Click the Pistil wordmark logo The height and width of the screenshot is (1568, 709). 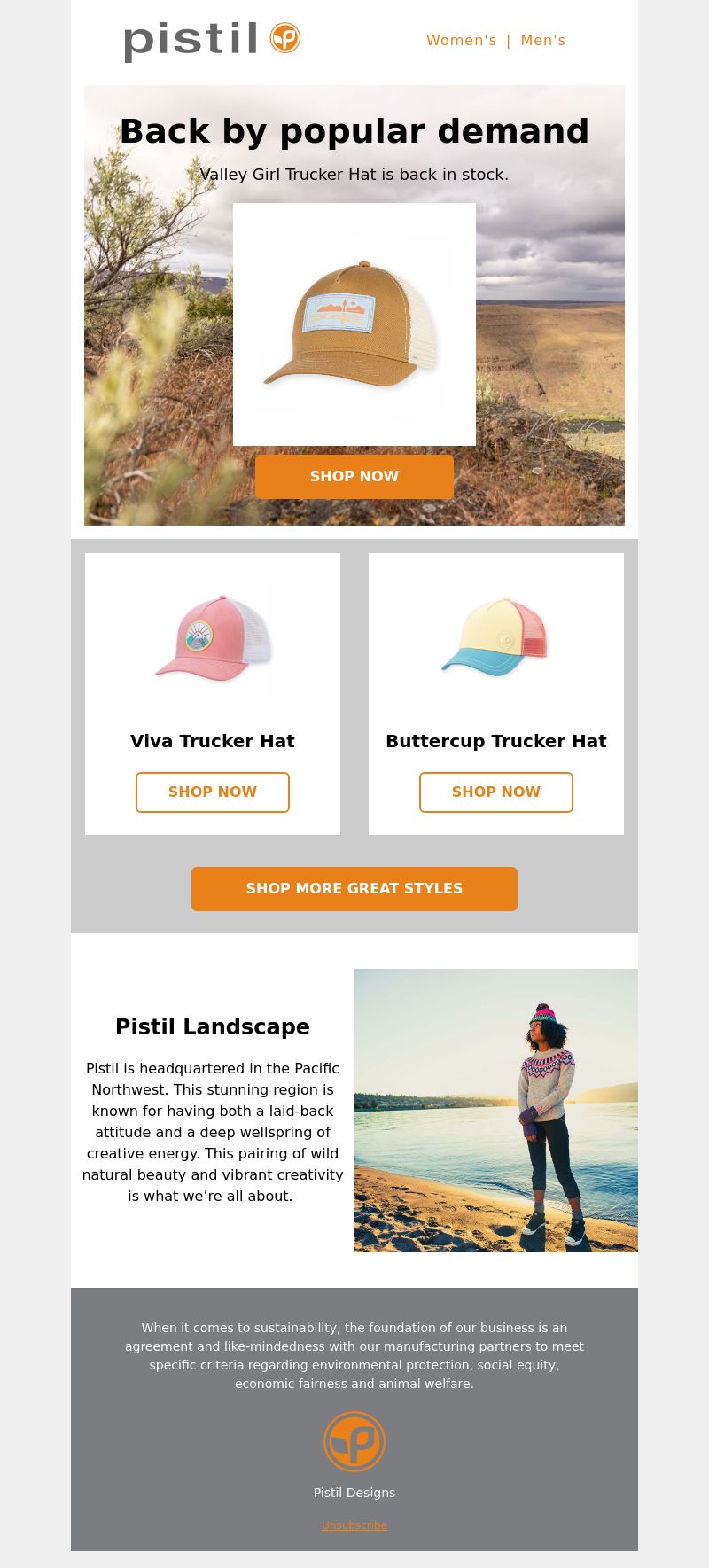point(191,42)
